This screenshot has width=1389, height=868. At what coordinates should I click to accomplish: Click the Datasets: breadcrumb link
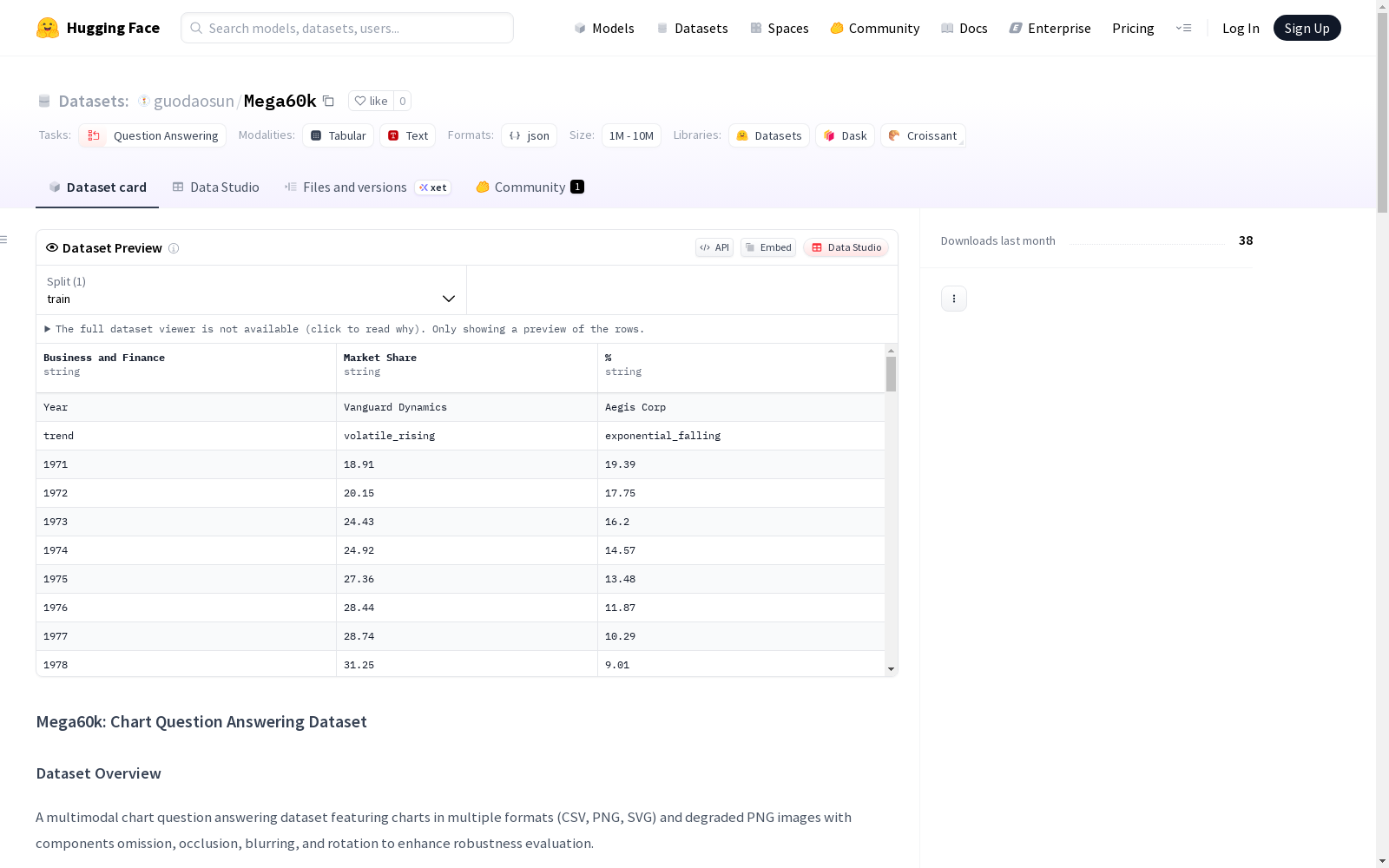93,101
